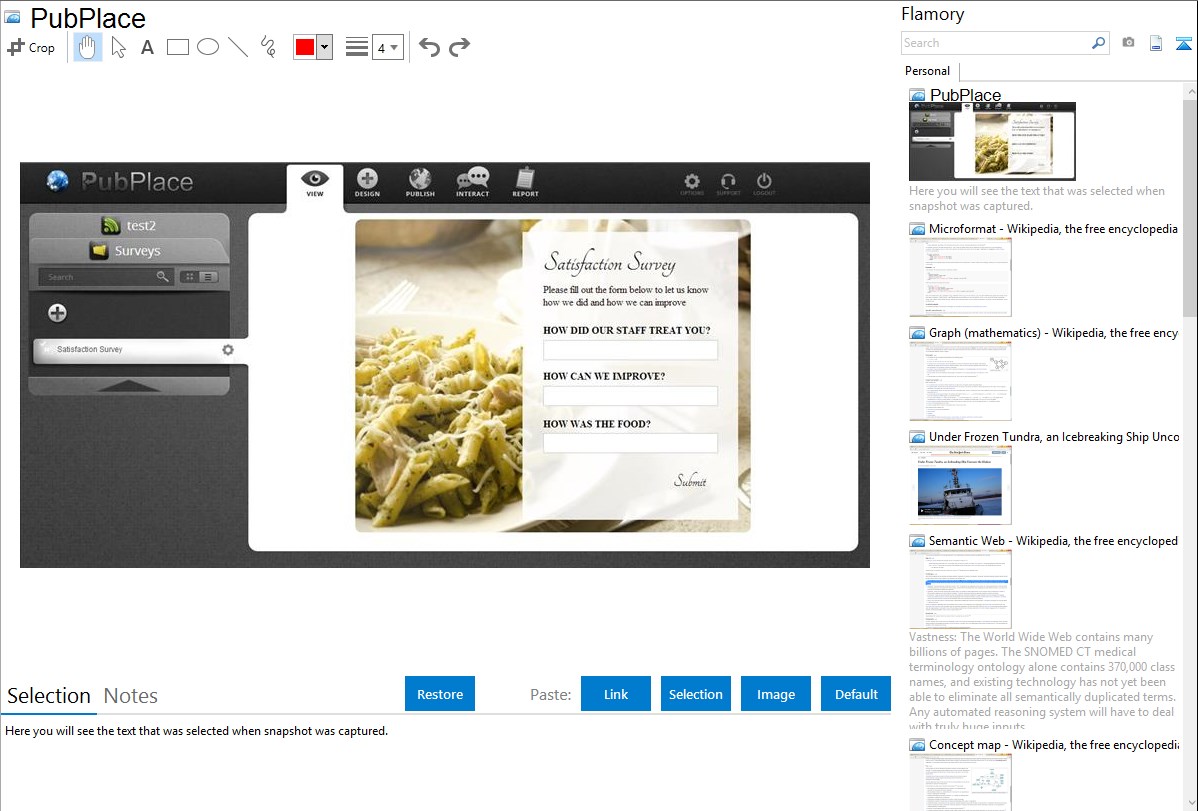Click the Microformat - Wikipedia snapshot title
This screenshot has width=1198, height=811.
pyautogui.click(x=1053, y=229)
